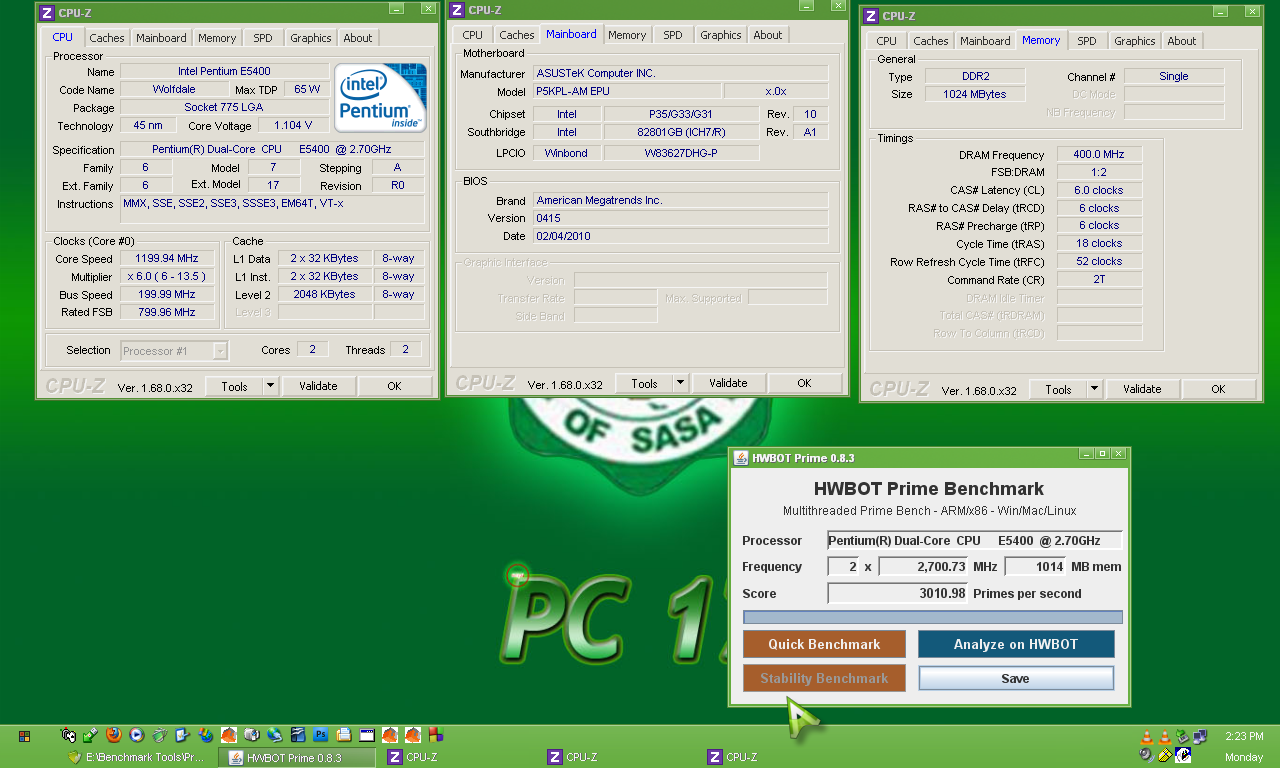Click the Save button in HWBOT Prime
Screen dimensions: 1280x768
click(1016, 678)
